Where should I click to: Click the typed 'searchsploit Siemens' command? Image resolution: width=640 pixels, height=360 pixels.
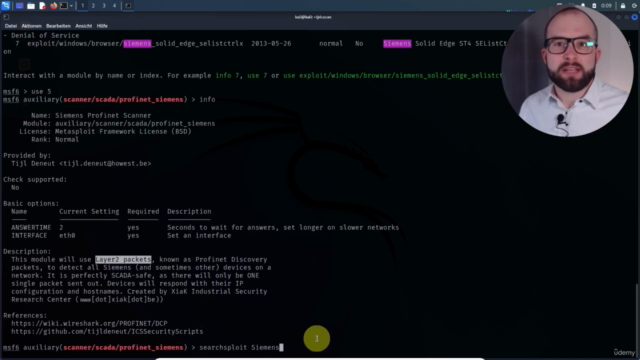click(x=239, y=347)
